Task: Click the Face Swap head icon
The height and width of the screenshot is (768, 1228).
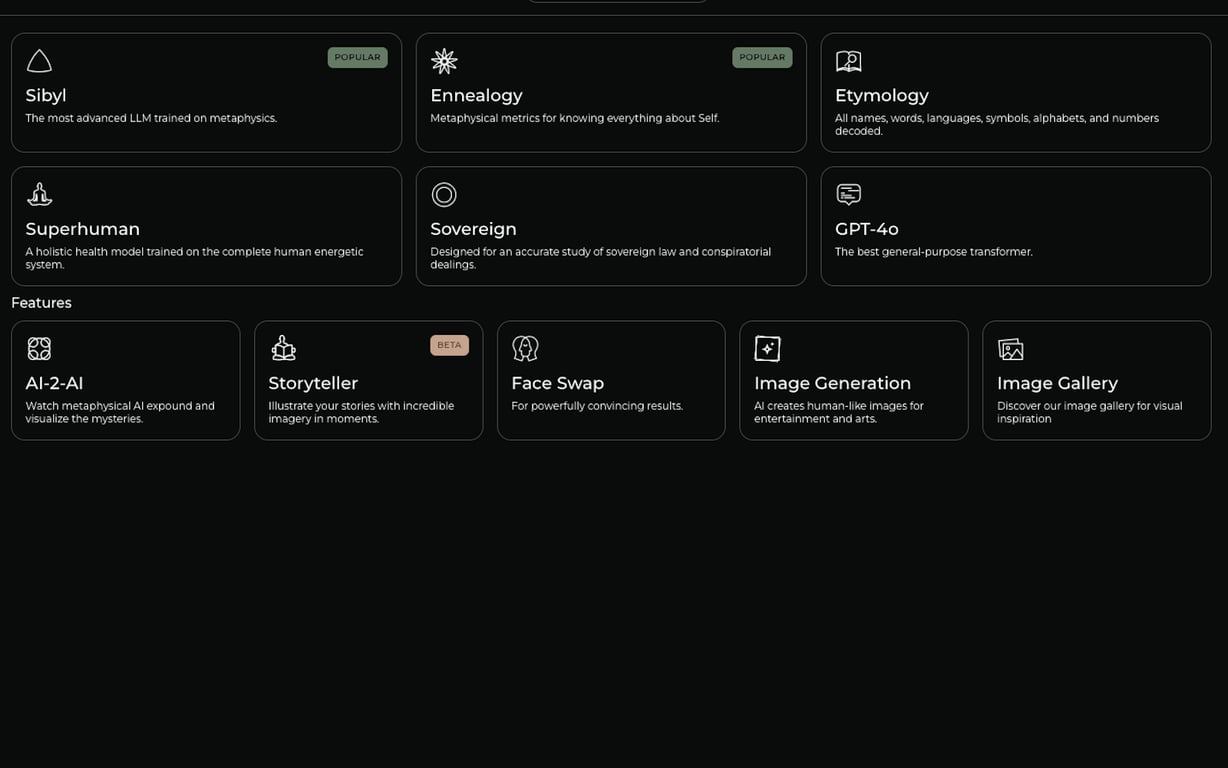Action: pyautogui.click(x=525, y=348)
